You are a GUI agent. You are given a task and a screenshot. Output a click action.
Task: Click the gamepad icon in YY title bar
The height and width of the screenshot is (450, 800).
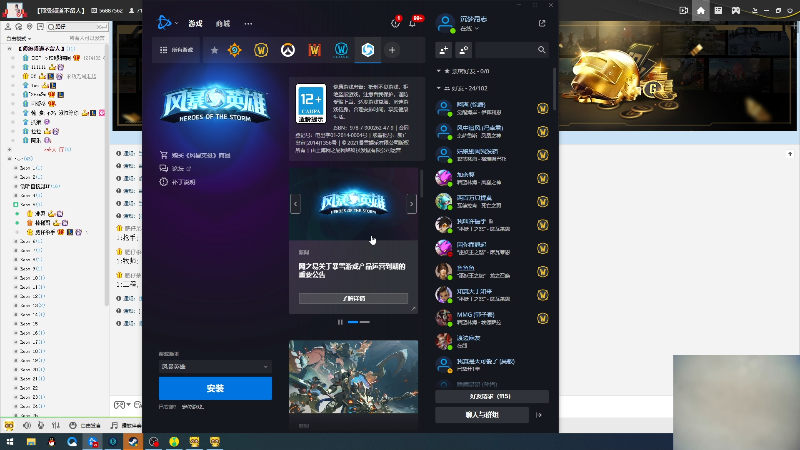pos(736,10)
